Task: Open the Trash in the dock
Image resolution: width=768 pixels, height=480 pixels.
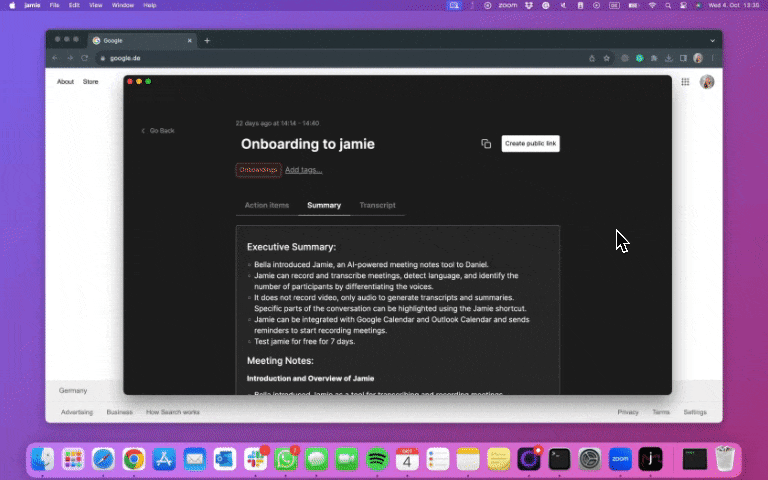Action: pos(725,459)
